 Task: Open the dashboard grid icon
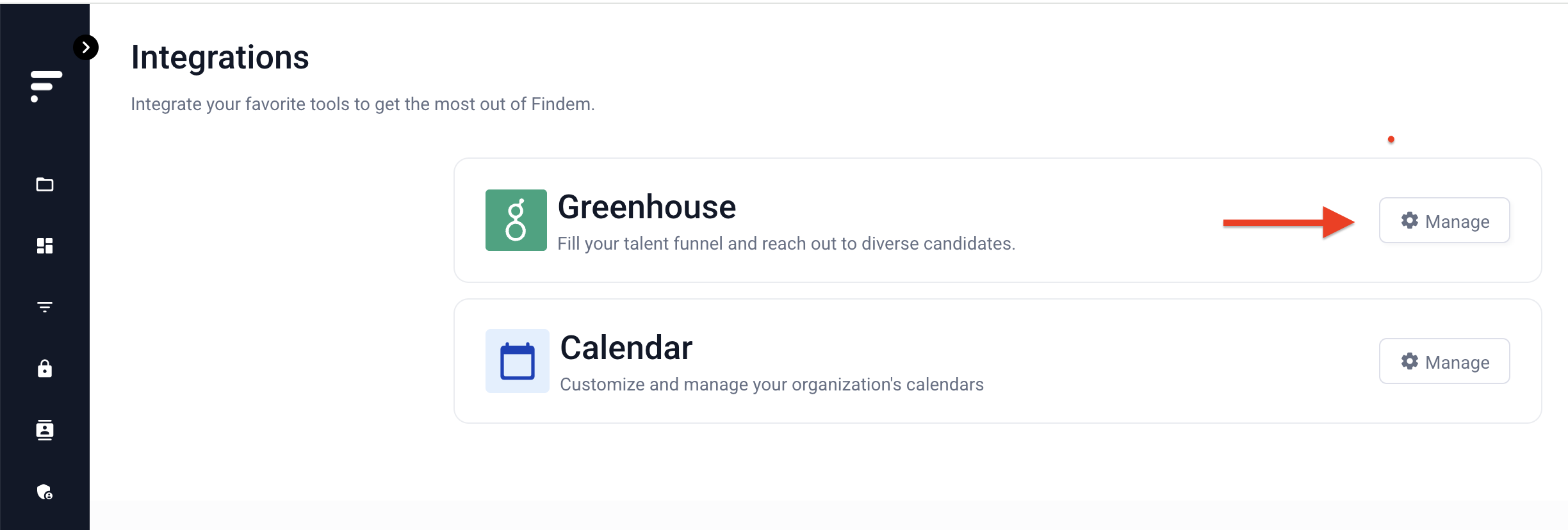click(45, 246)
